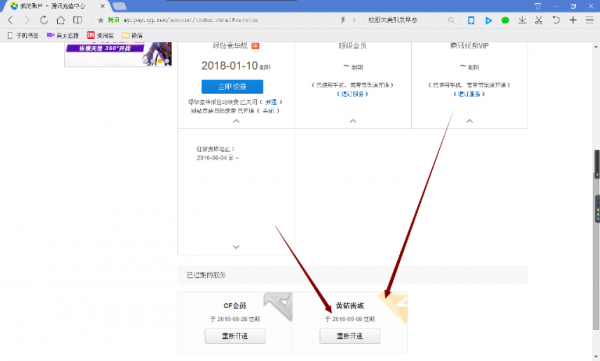600x361 pixels.
Task: Click the magnifier search icon in search box
Action: [451, 20]
